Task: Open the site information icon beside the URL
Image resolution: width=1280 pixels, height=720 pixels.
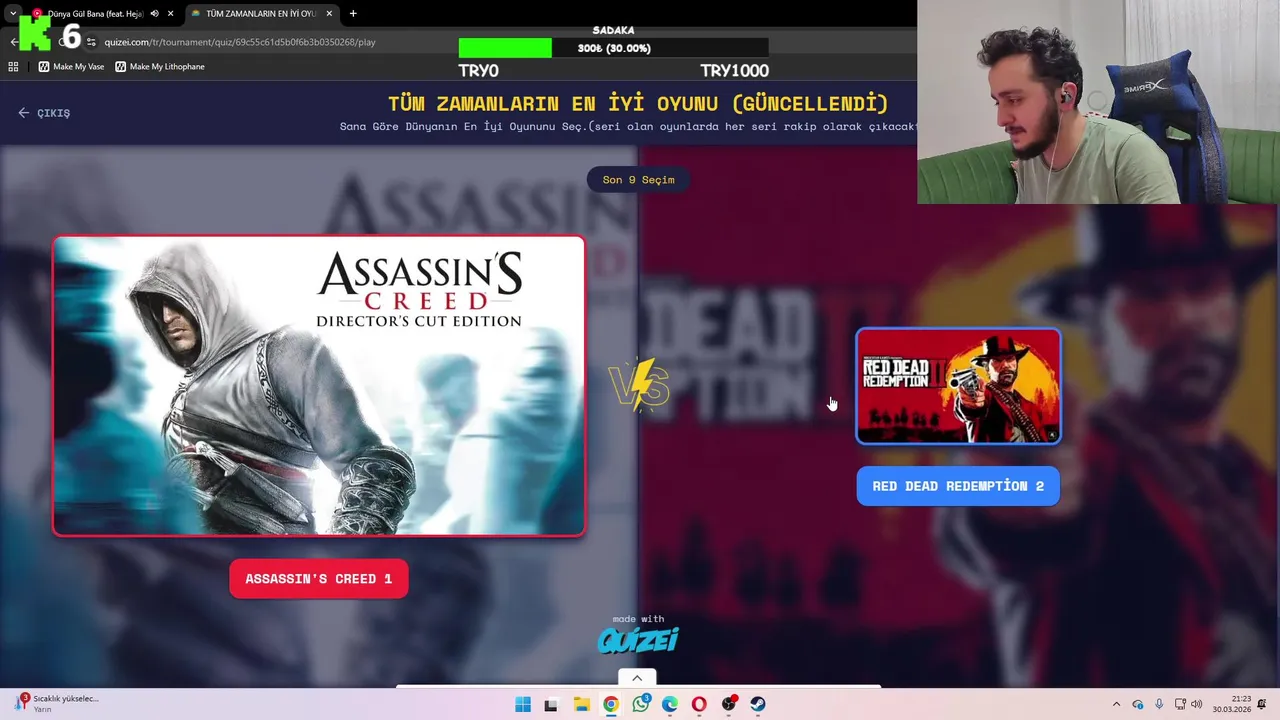Action: [91, 42]
